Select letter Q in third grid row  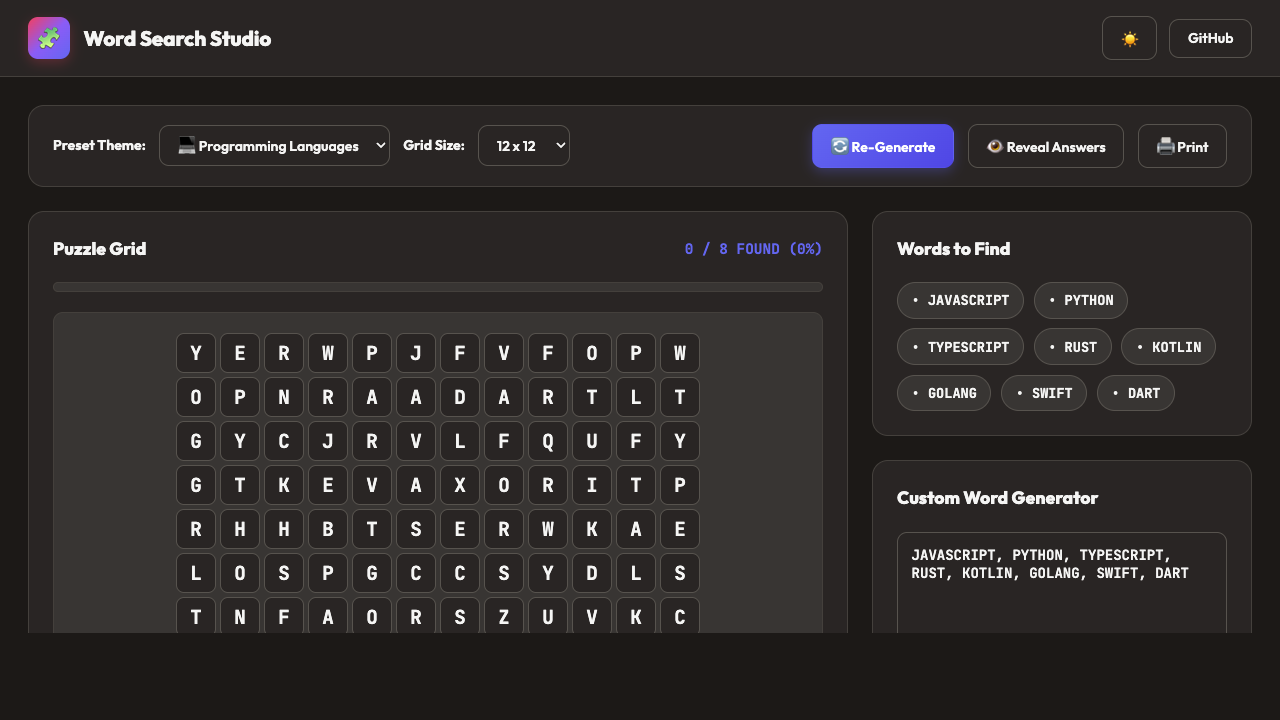(548, 441)
